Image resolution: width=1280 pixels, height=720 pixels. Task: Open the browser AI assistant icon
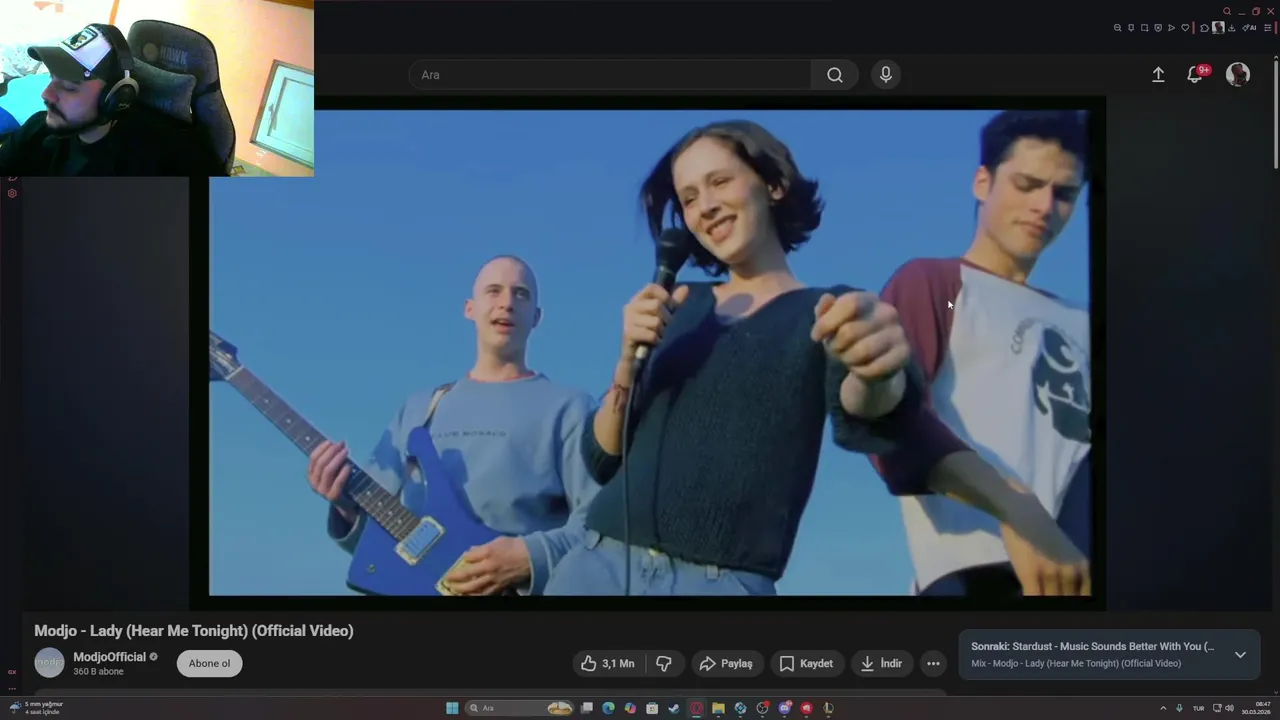tap(1249, 28)
